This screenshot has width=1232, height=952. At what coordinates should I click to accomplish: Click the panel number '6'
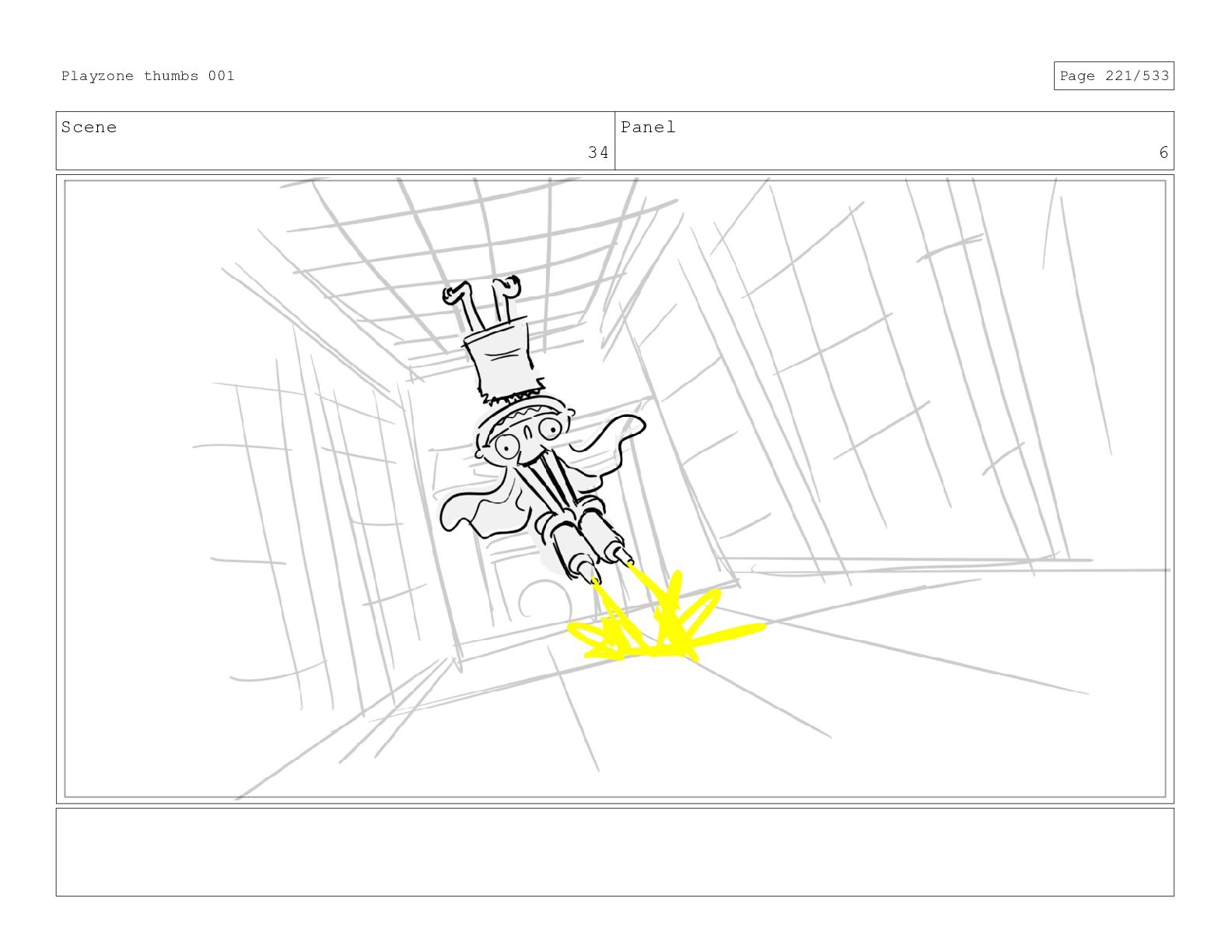pos(1164,152)
